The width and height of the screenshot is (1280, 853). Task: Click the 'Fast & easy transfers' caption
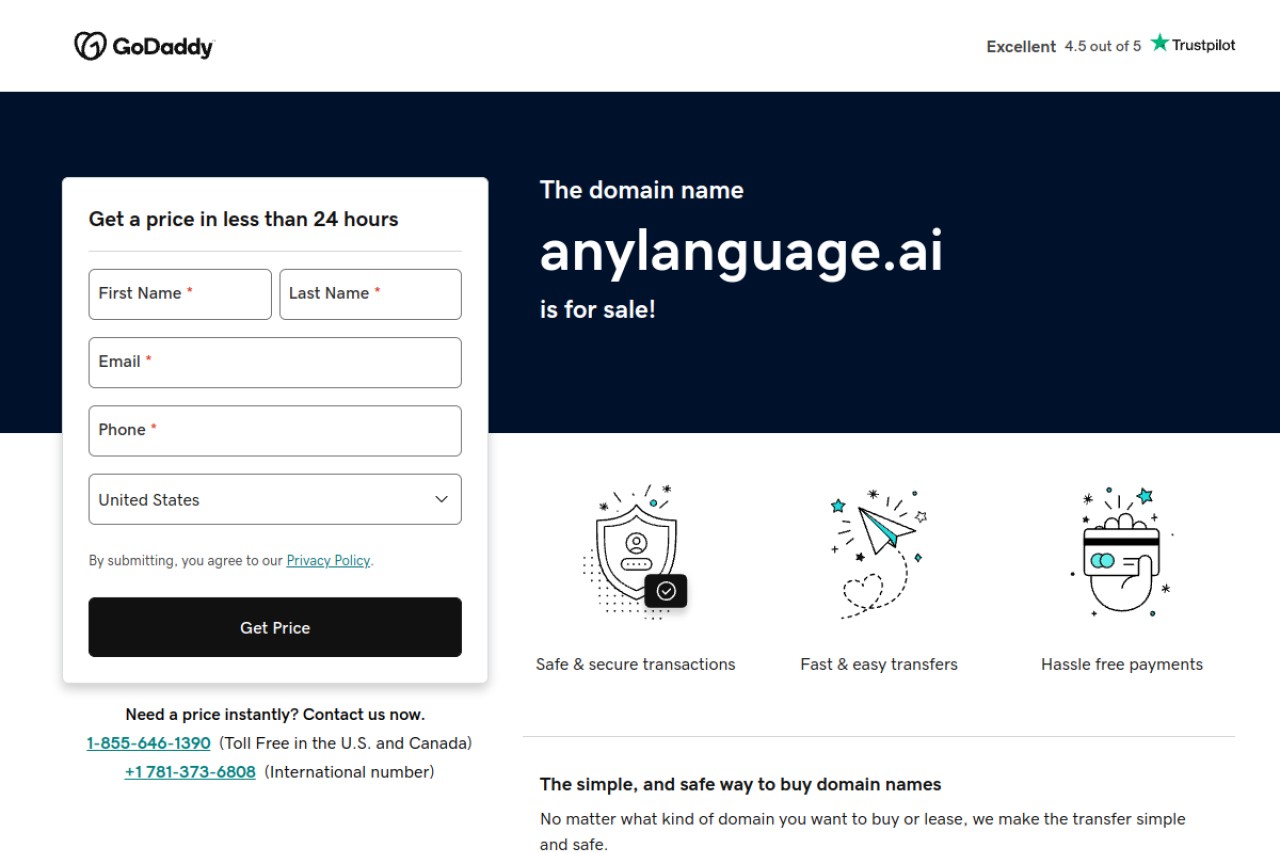(x=879, y=664)
